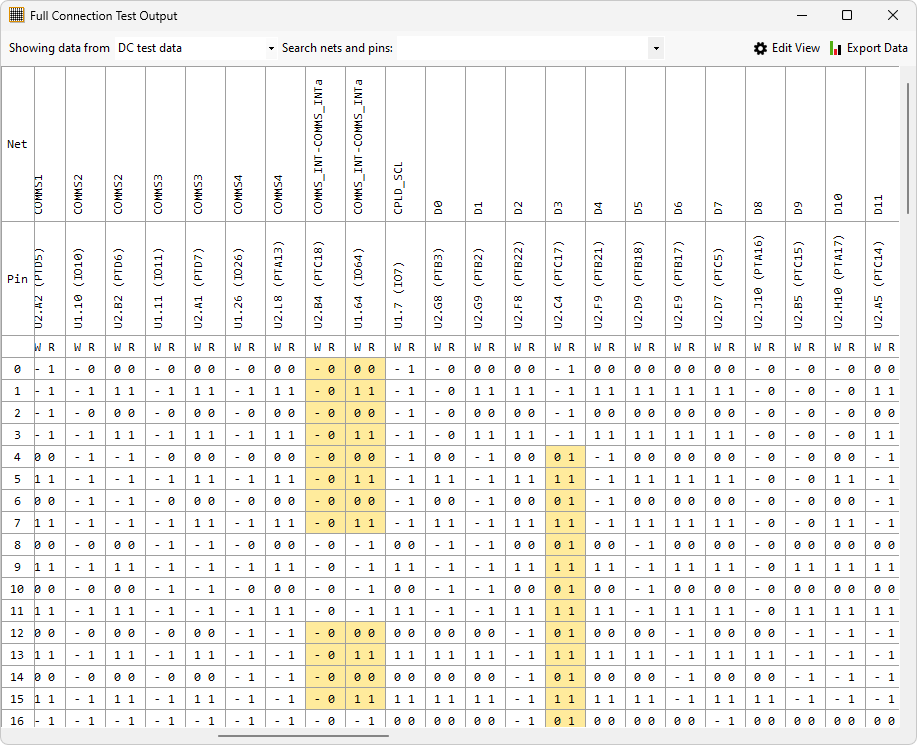Expand the search nets and pins dropdown arrow
Image resolution: width=917 pixels, height=745 pixels.
[x=656, y=48]
